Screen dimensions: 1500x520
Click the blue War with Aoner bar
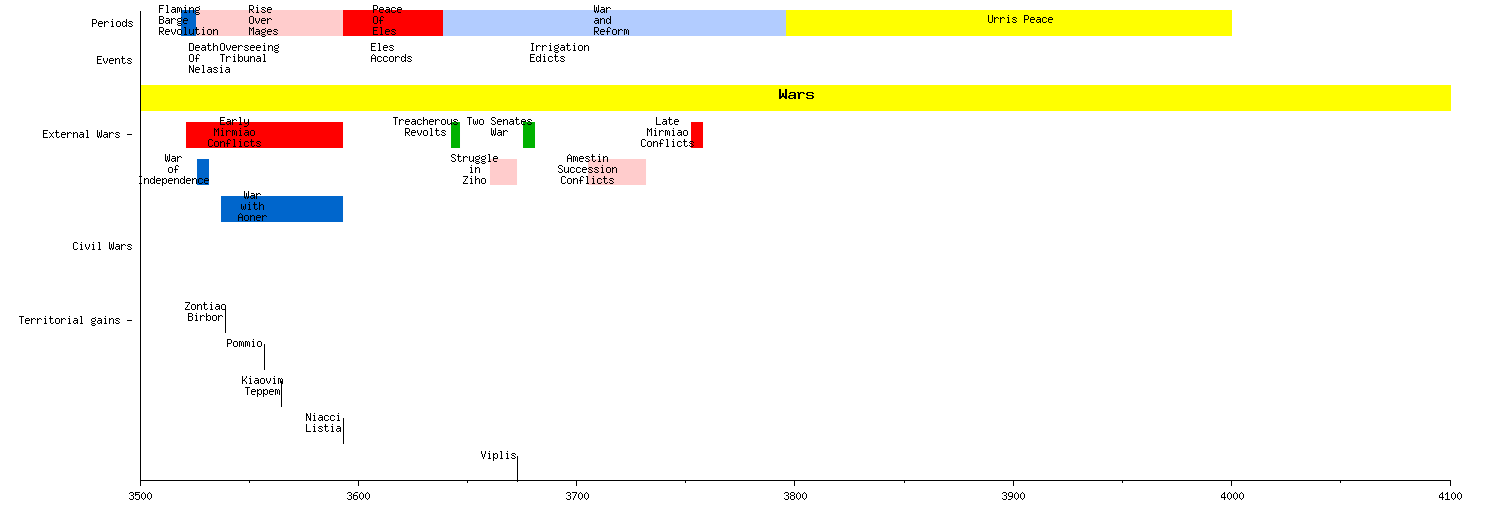[x=282, y=209]
